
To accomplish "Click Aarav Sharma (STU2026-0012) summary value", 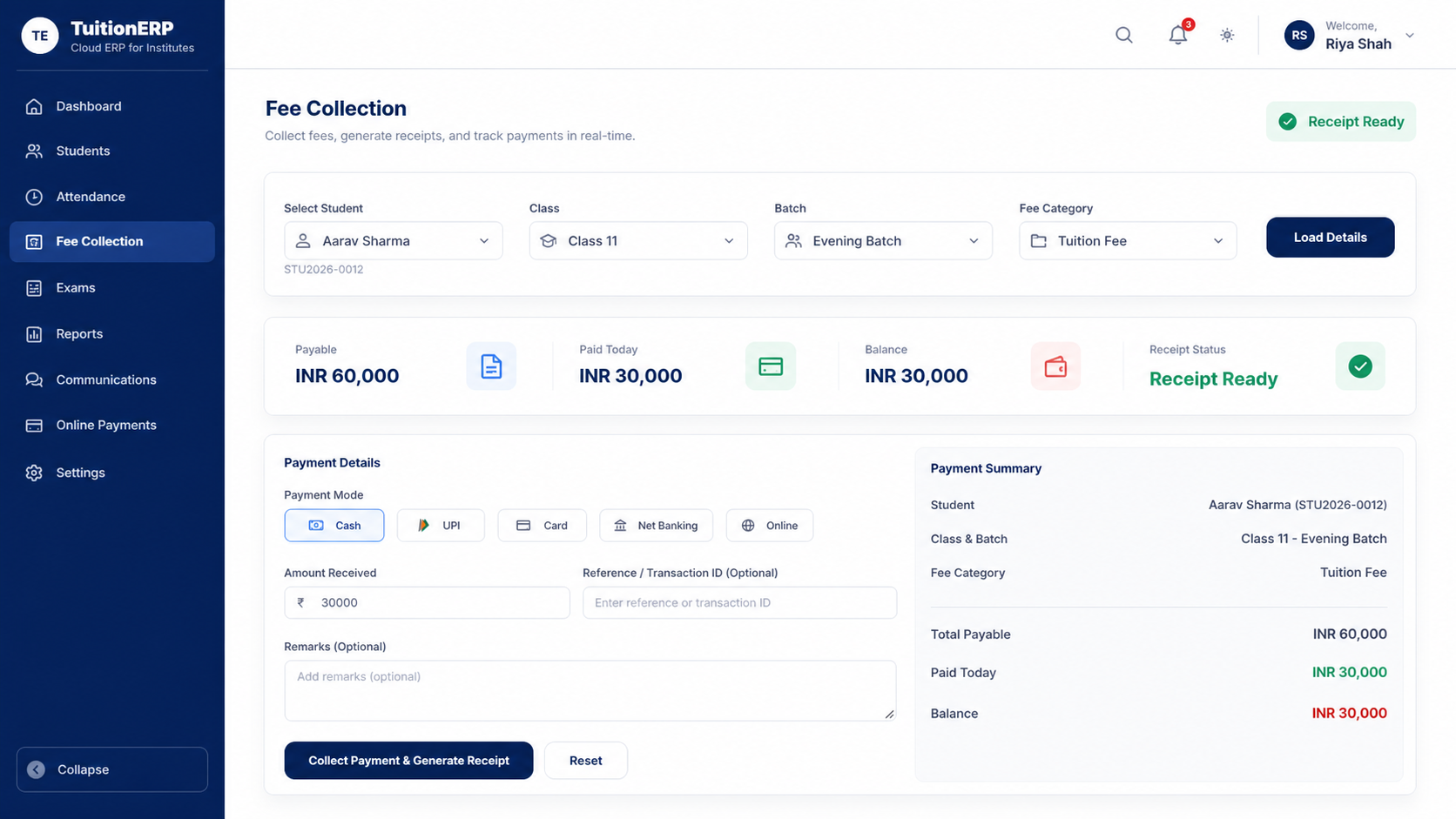I will [x=1298, y=505].
